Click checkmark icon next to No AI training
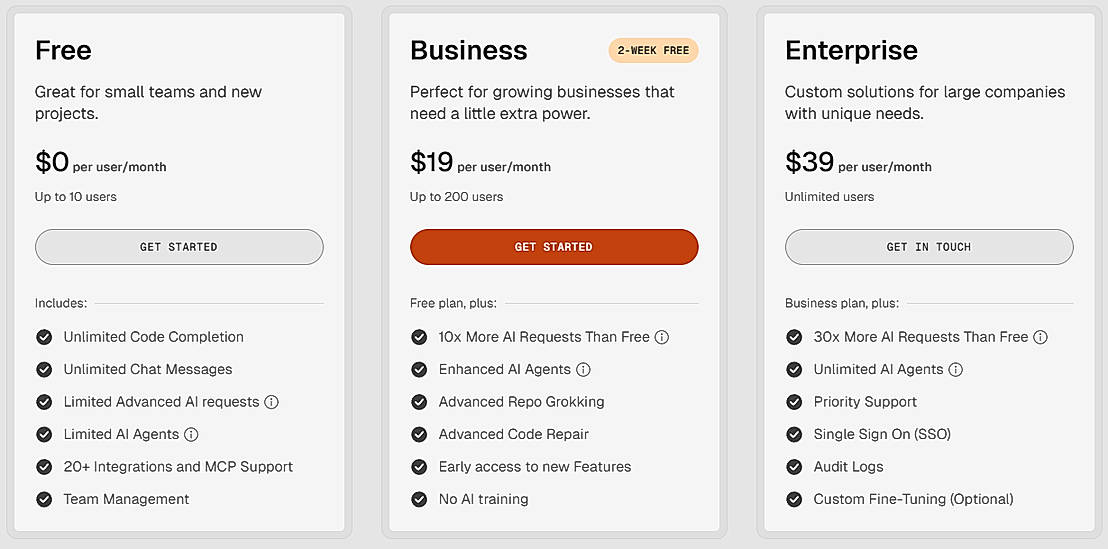Screen dimensions: 1108x549 [x=419, y=499]
